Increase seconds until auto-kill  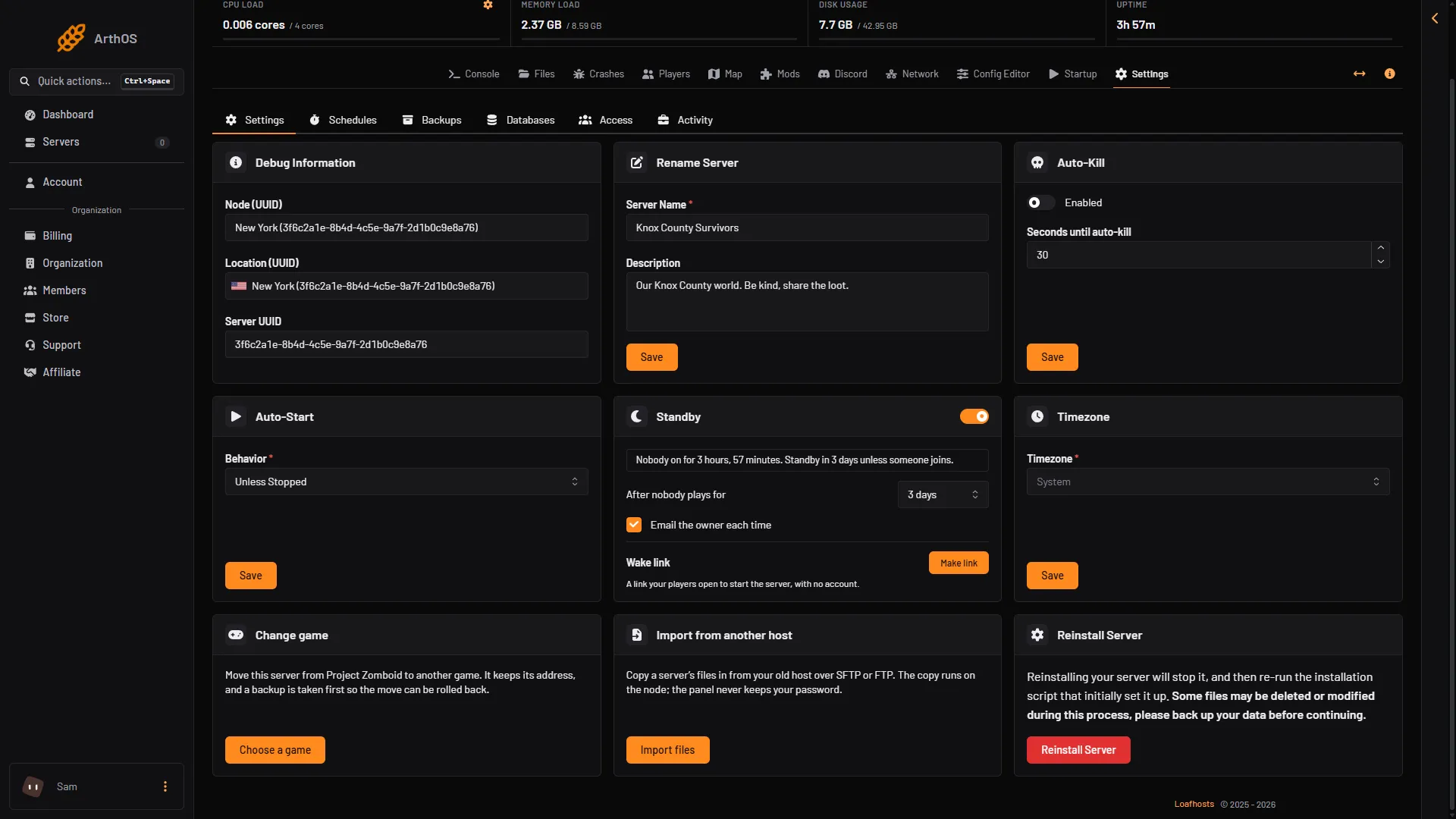click(x=1380, y=248)
